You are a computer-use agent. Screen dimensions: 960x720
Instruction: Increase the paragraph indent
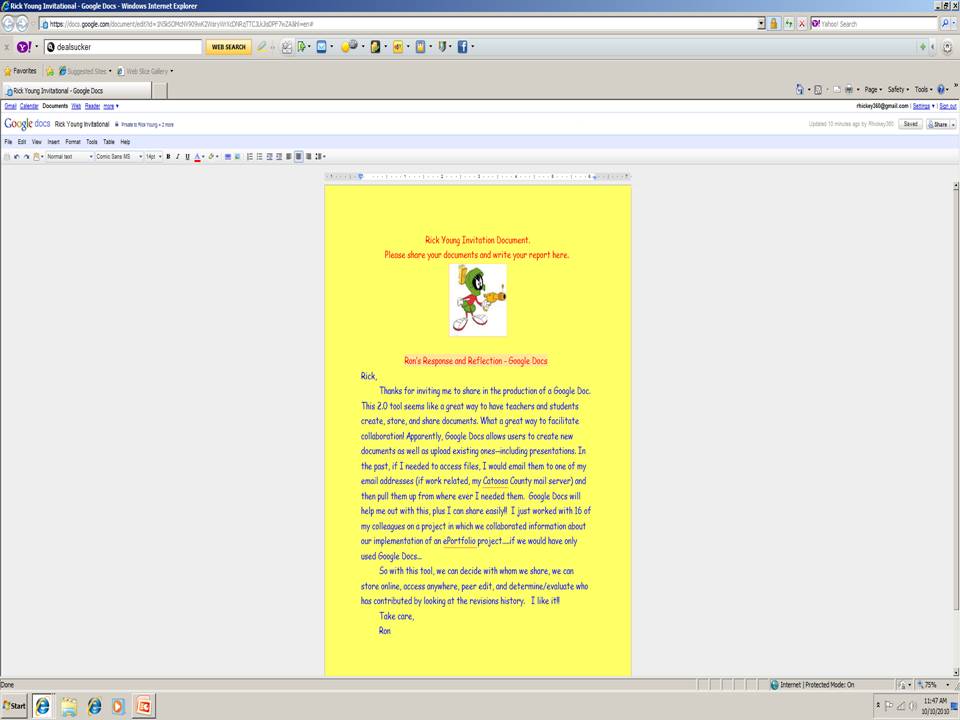click(279, 157)
